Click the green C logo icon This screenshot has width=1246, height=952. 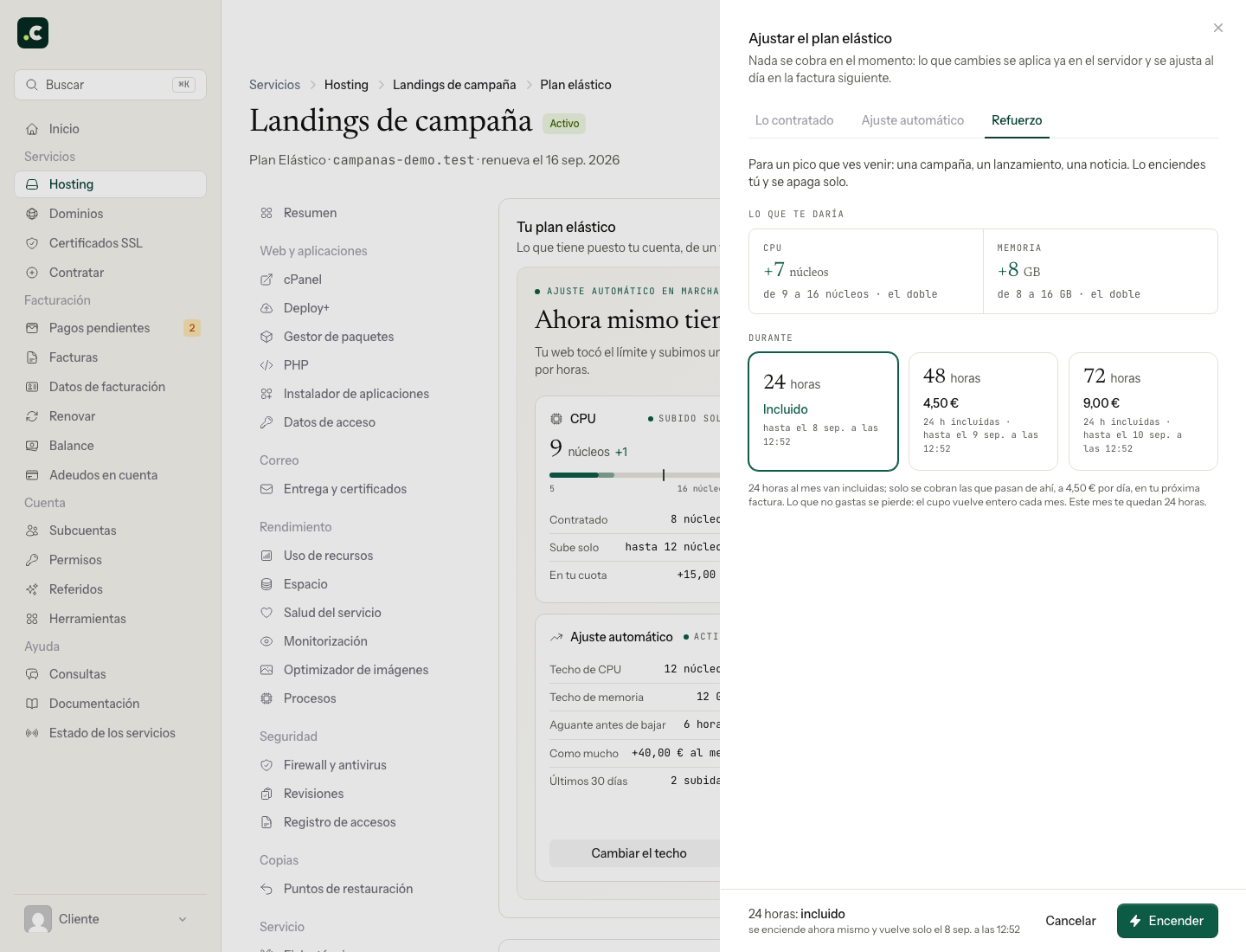click(33, 33)
